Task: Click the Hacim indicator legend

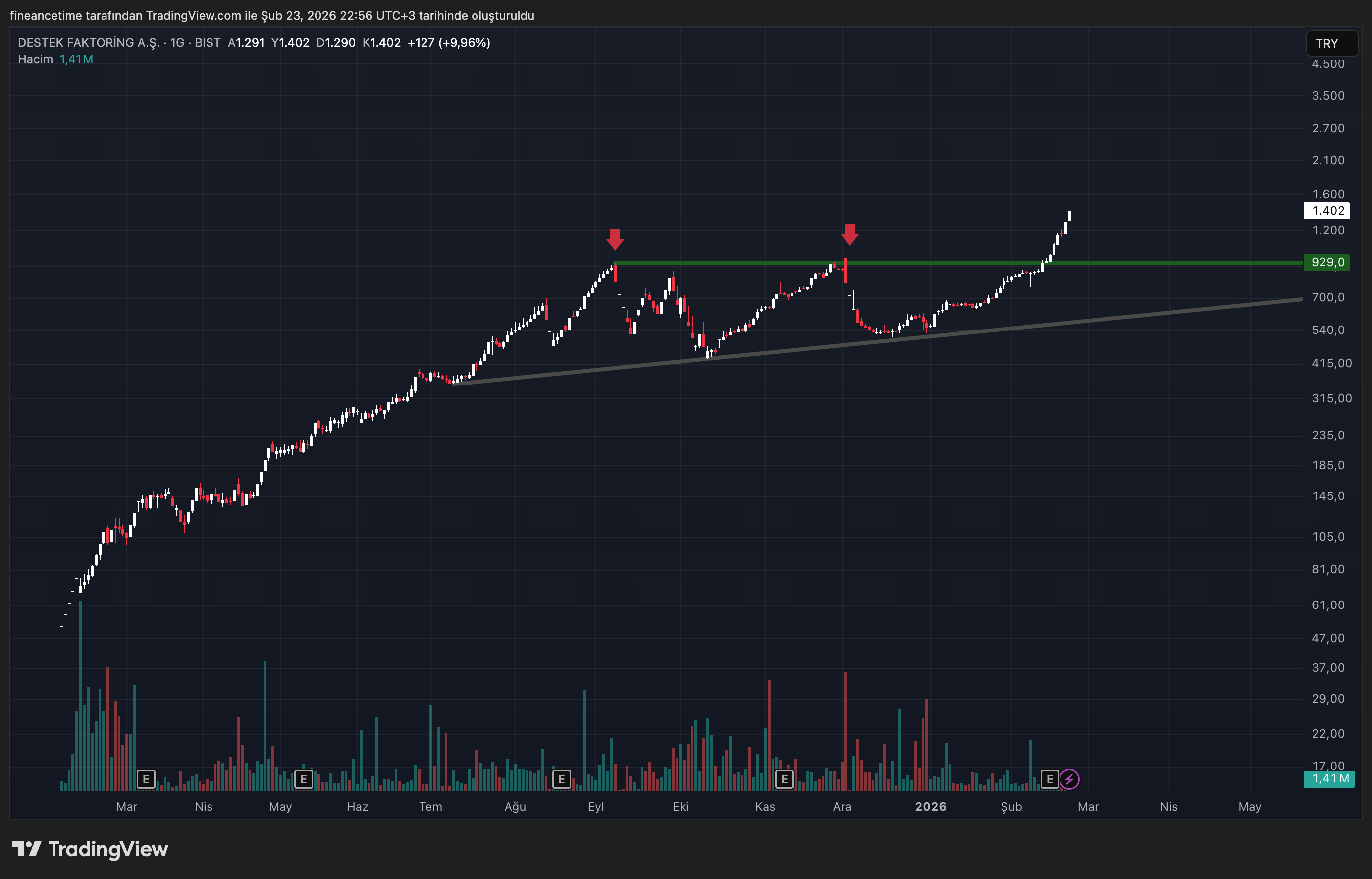Action: tap(35, 59)
